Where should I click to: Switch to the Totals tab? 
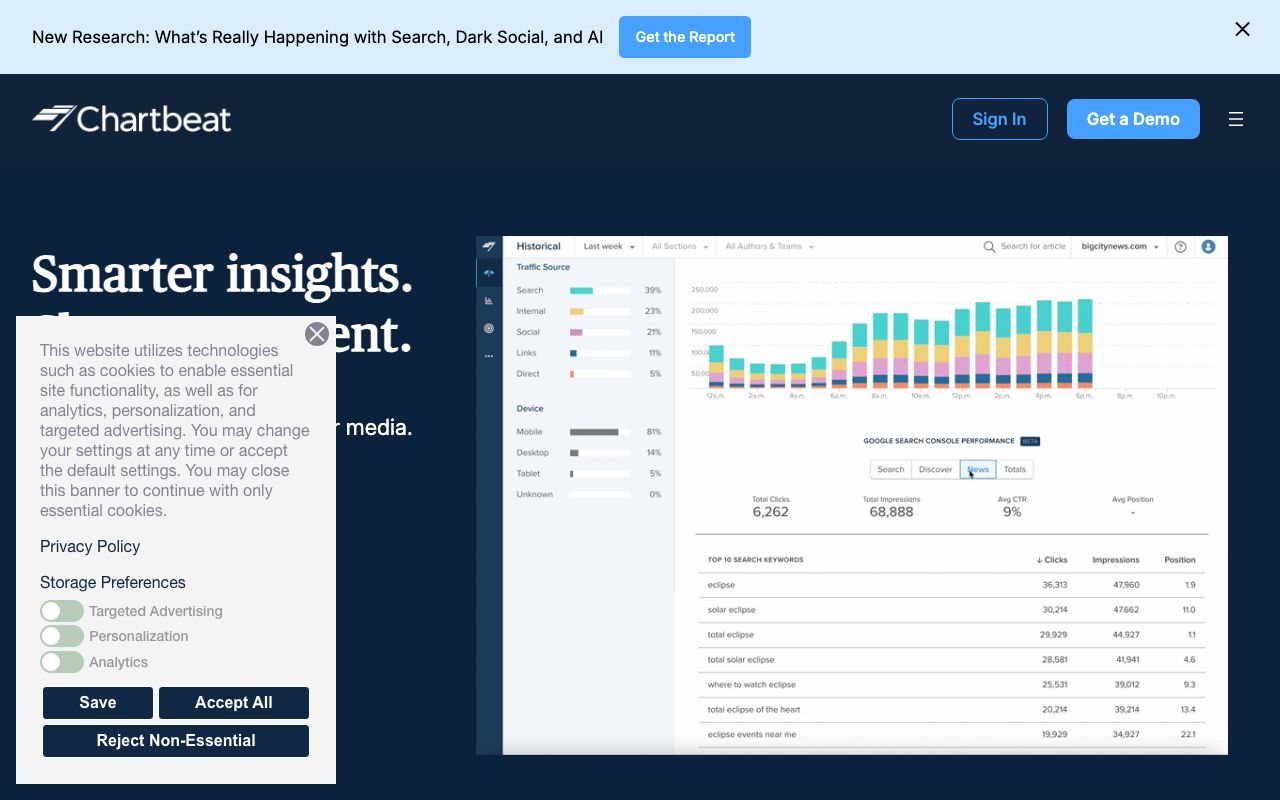point(1015,469)
